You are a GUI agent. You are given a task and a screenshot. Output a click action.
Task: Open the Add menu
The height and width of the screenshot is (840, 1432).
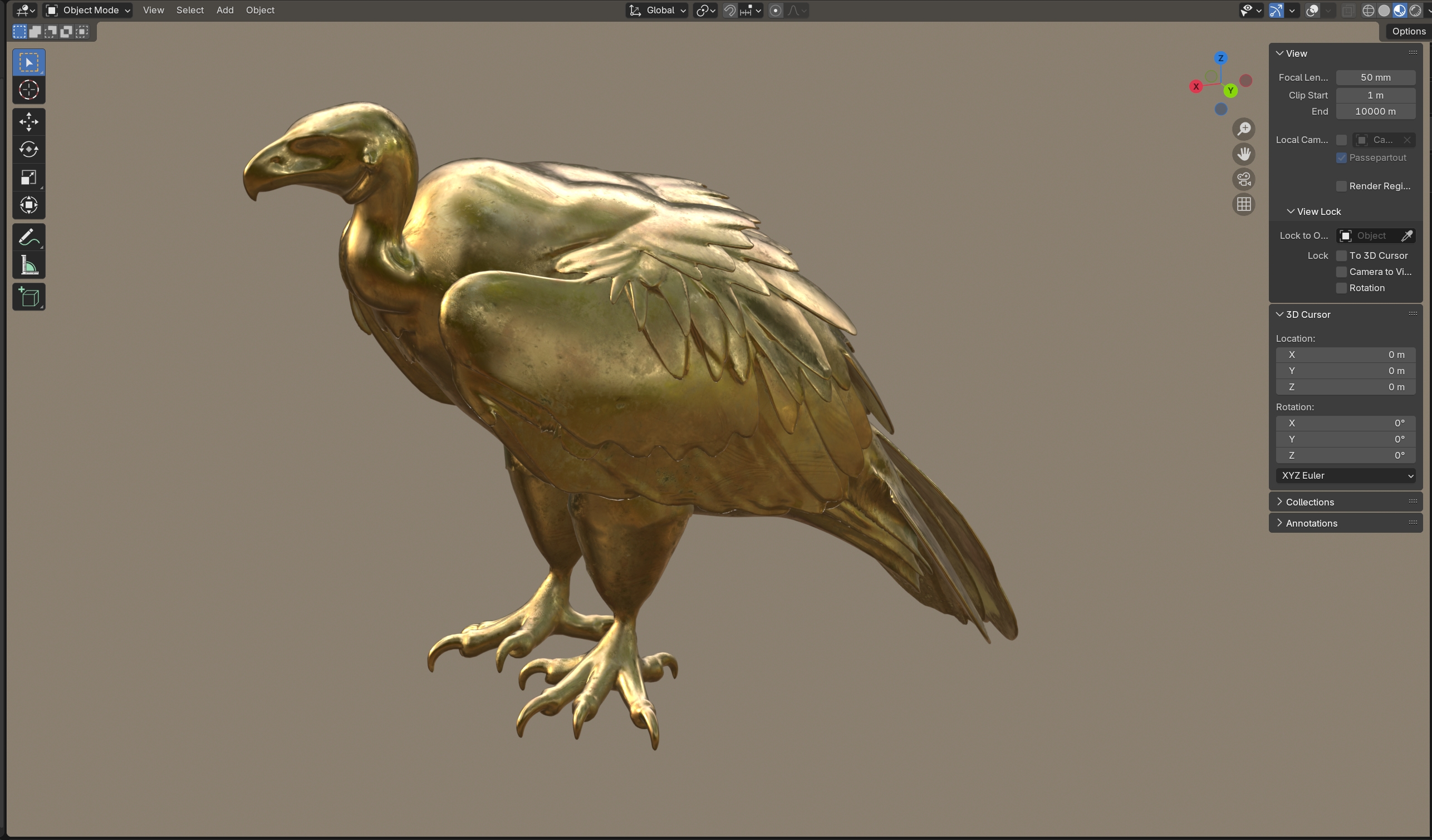tap(224, 10)
